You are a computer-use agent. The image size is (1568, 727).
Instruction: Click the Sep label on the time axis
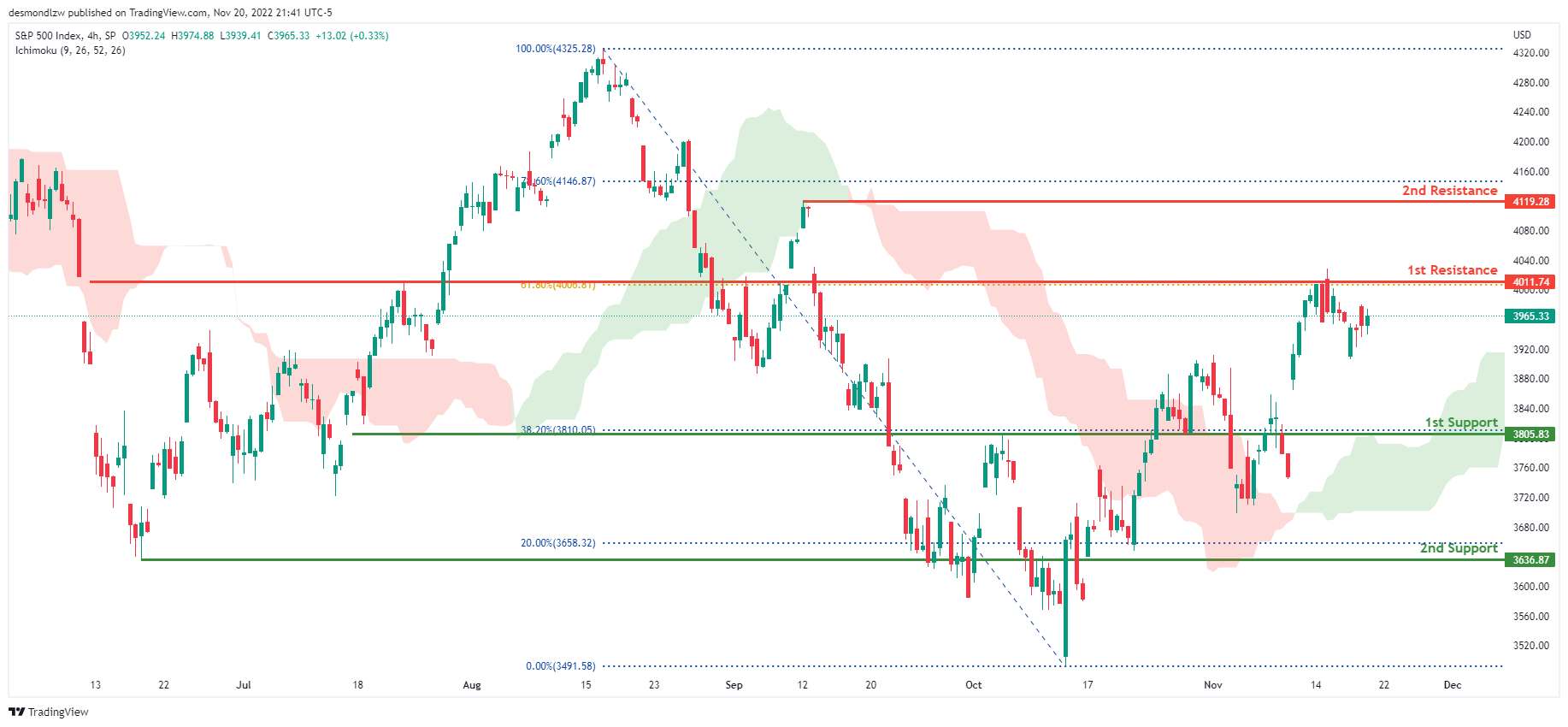point(734,685)
